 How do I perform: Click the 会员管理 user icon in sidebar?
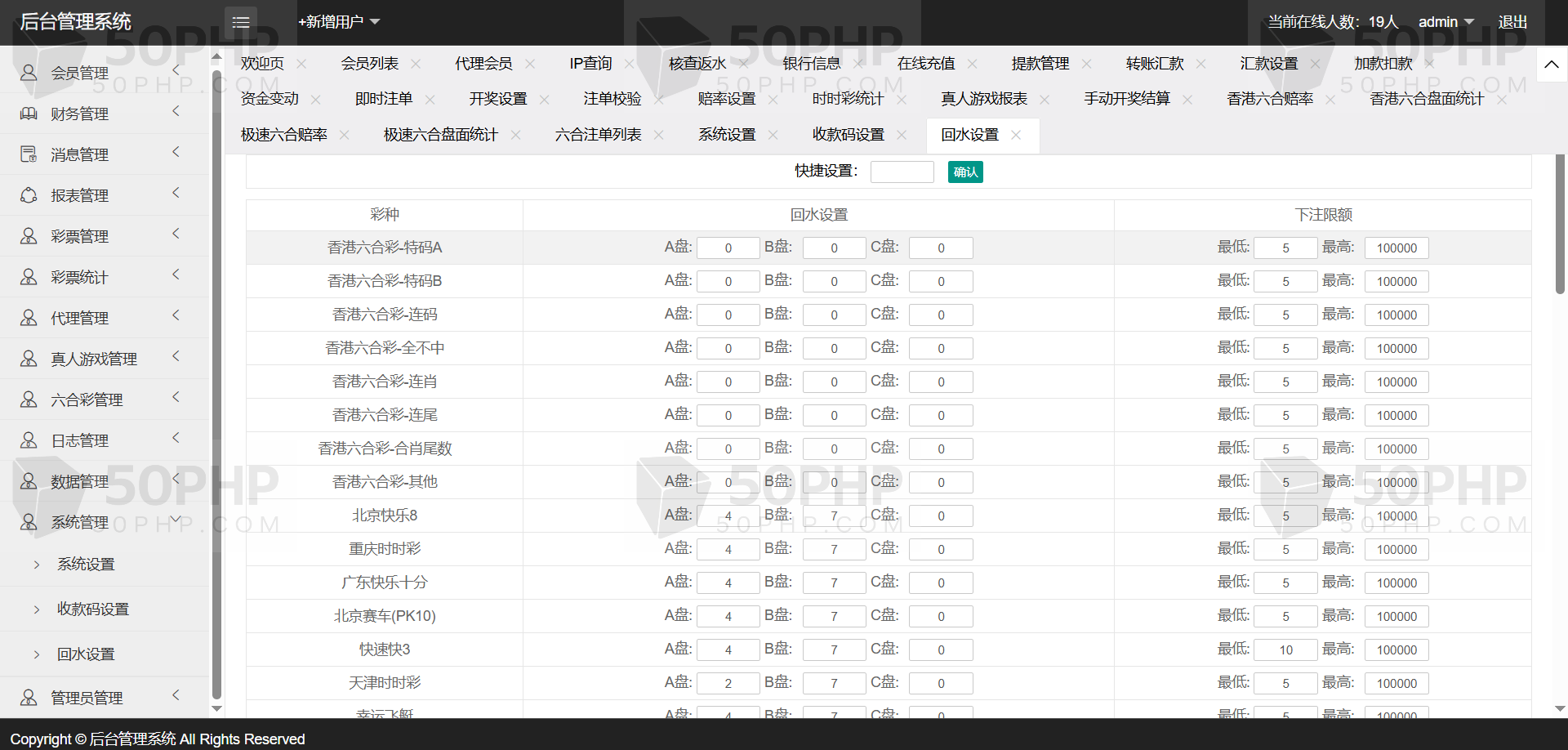pos(29,73)
